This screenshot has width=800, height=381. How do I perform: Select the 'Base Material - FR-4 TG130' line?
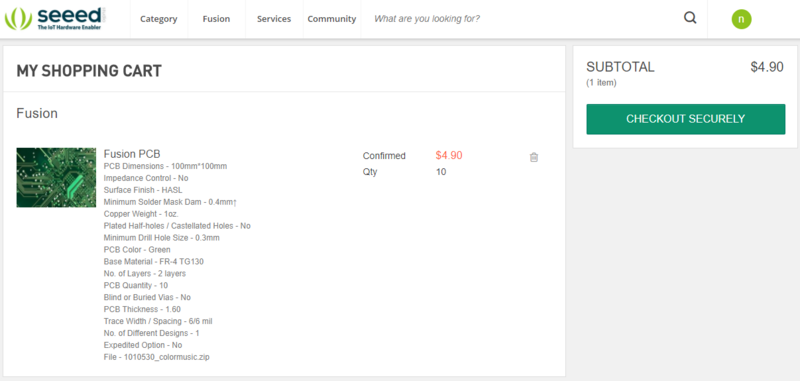click(x=154, y=262)
